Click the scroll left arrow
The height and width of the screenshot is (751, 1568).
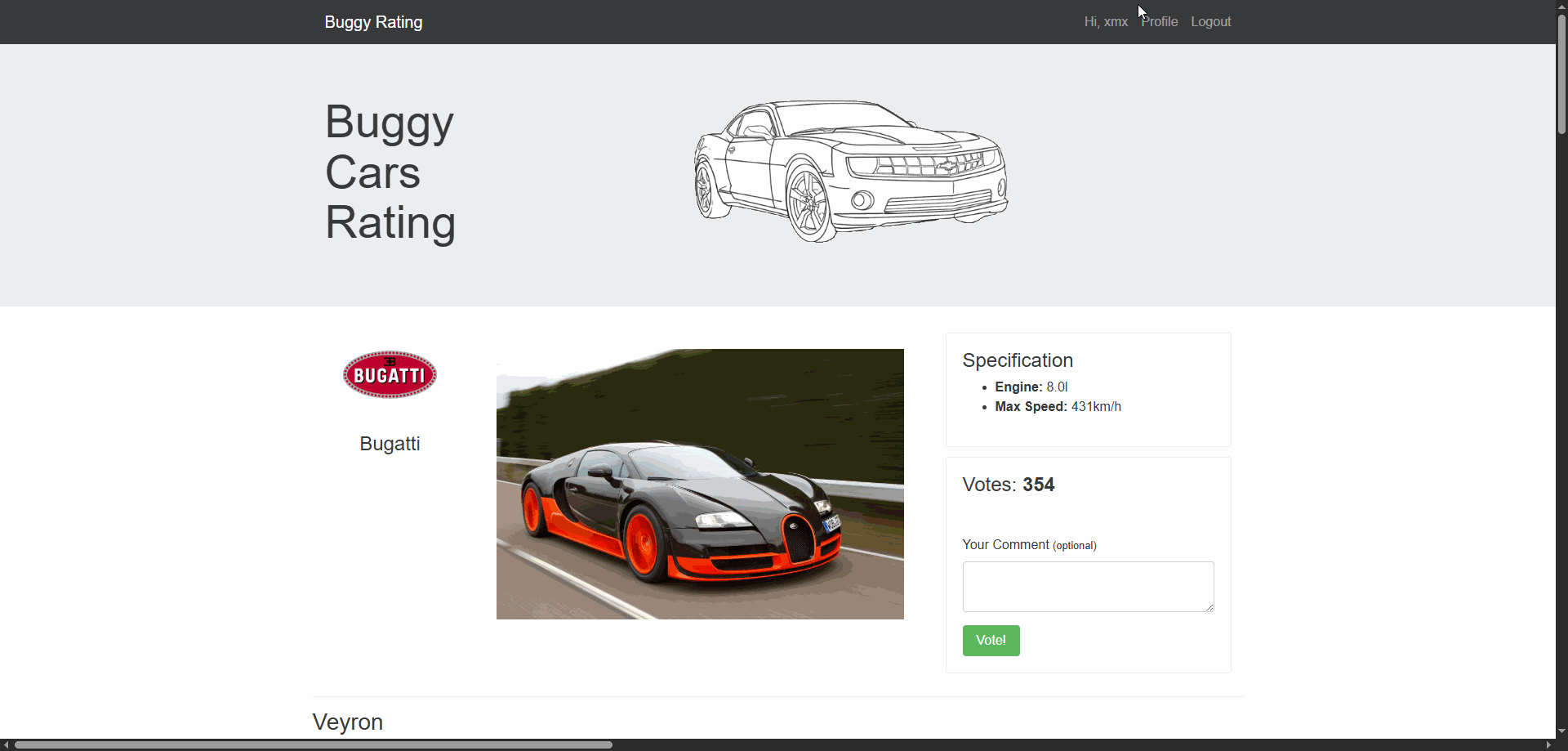6,745
